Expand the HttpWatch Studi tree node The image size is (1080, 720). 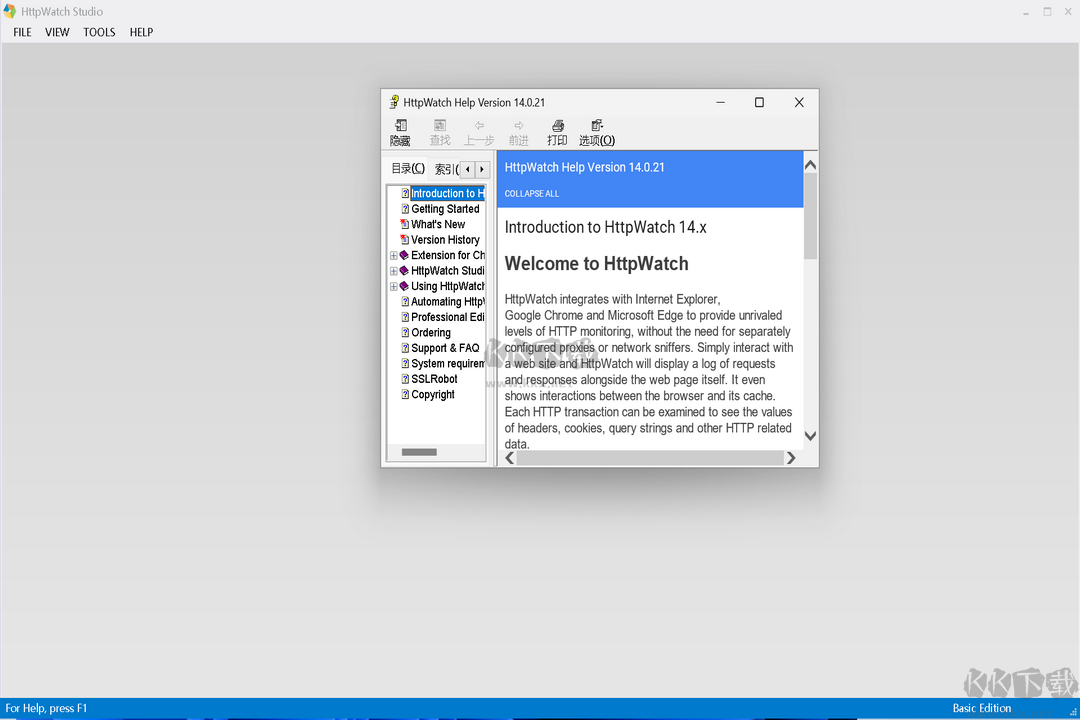pos(393,271)
